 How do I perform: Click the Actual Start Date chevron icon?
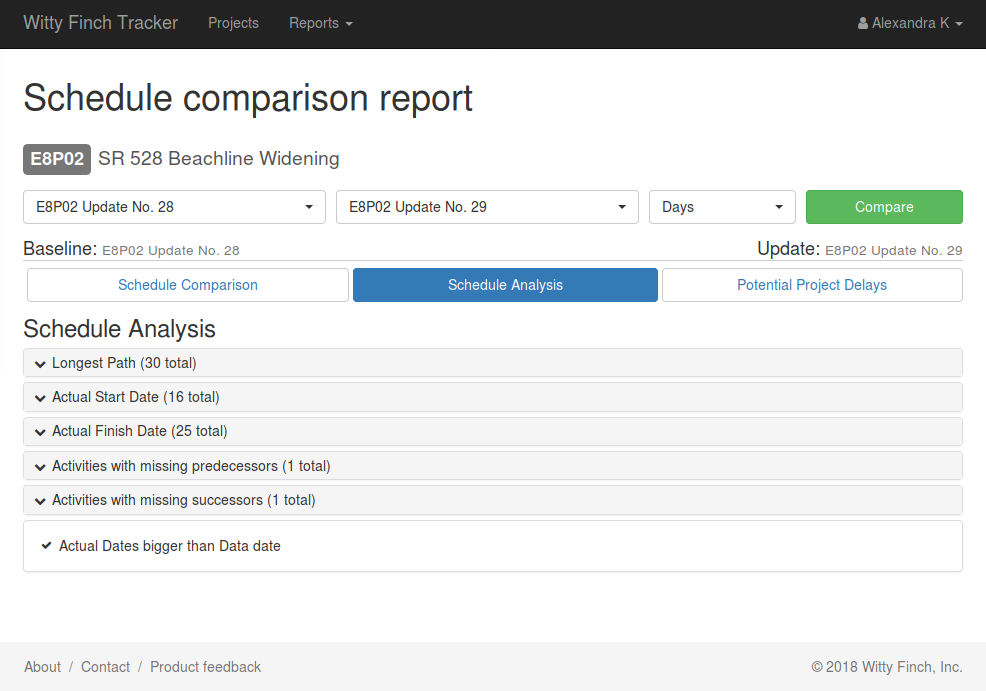[x=40, y=397]
